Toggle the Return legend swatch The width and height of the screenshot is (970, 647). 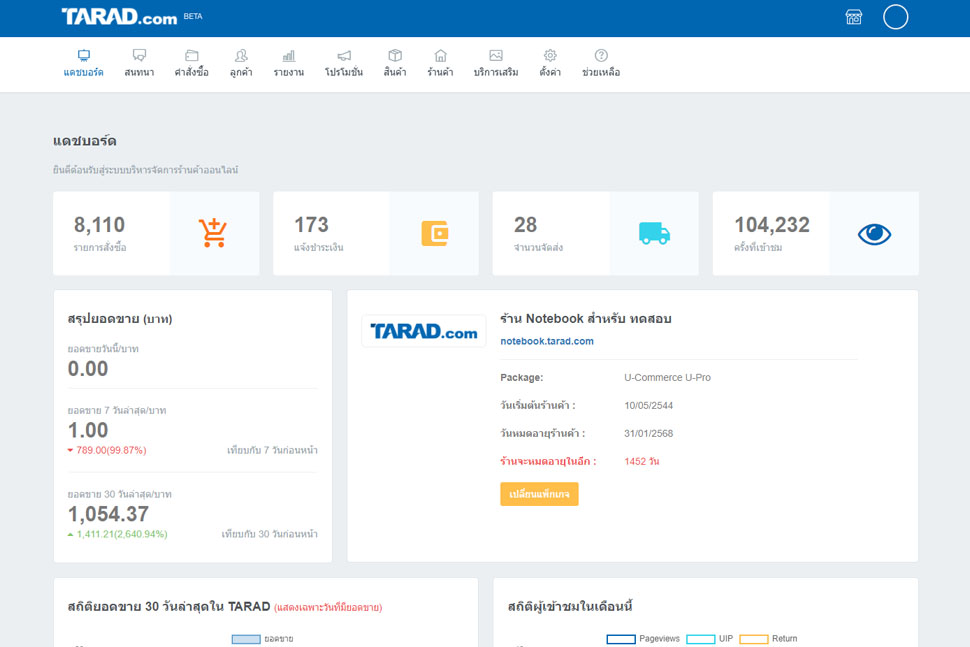click(754, 639)
